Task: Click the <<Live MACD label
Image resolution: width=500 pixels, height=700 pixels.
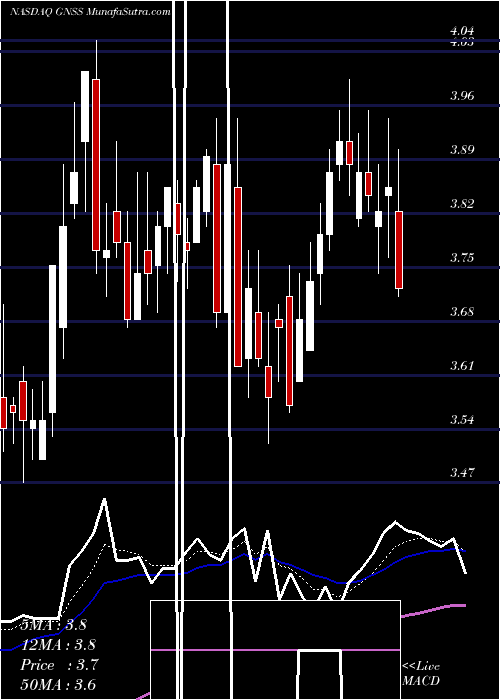Action: pyautogui.click(x=421, y=674)
